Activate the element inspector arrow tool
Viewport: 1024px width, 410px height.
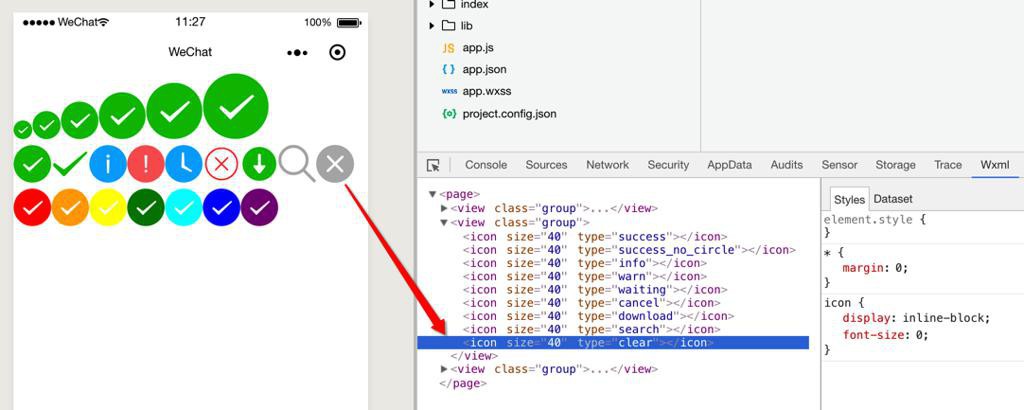pos(433,165)
